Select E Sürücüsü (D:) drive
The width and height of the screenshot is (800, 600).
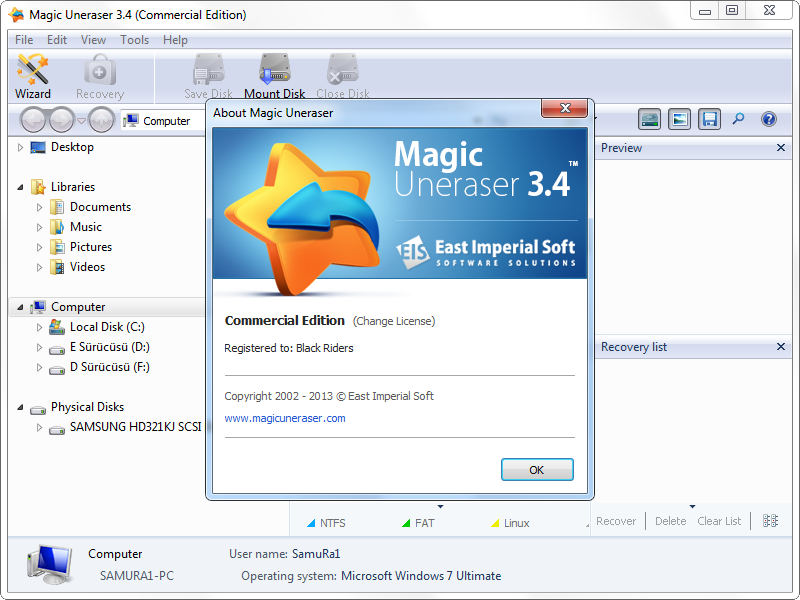coord(110,347)
